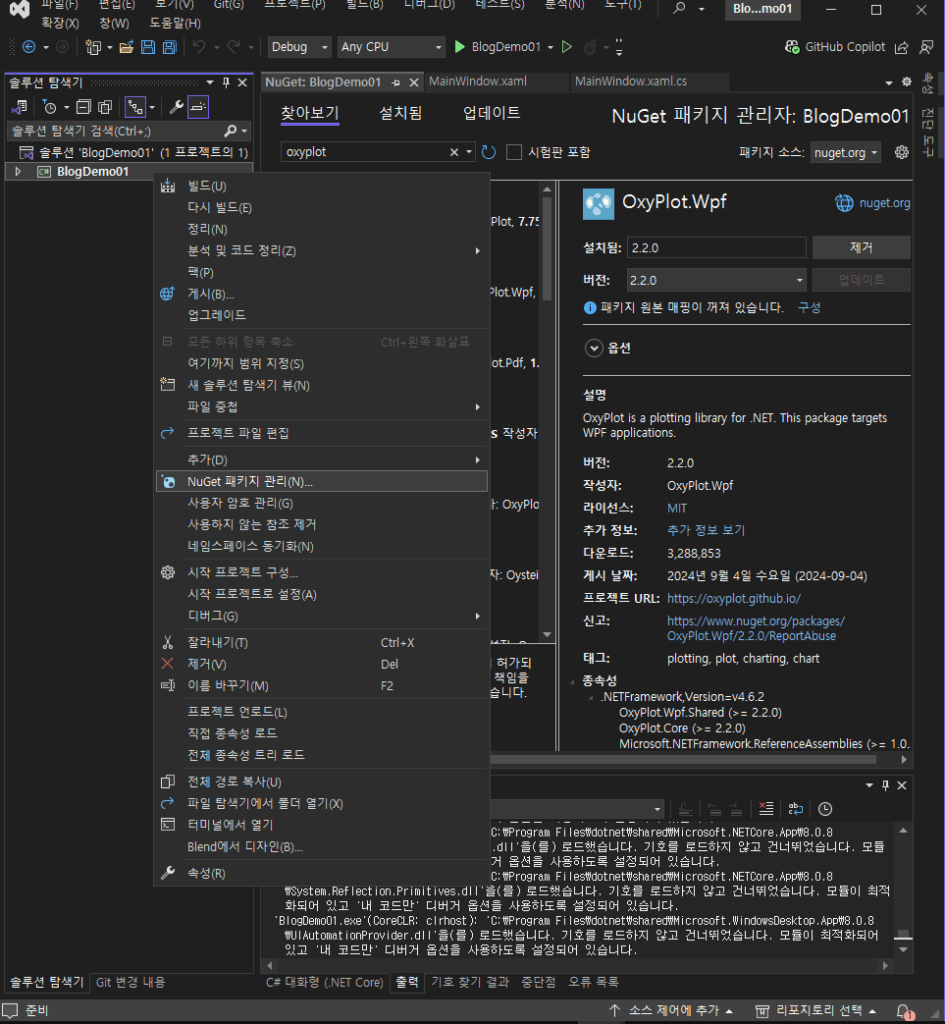
Task: Toggle sync with active document button
Action: click(135, 107)
